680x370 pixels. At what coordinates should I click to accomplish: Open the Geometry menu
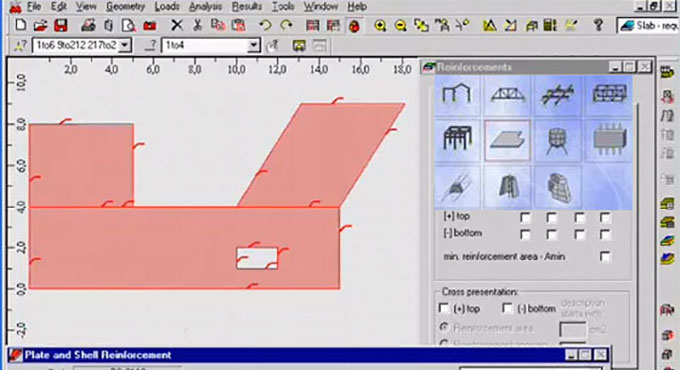coord(125,7)
